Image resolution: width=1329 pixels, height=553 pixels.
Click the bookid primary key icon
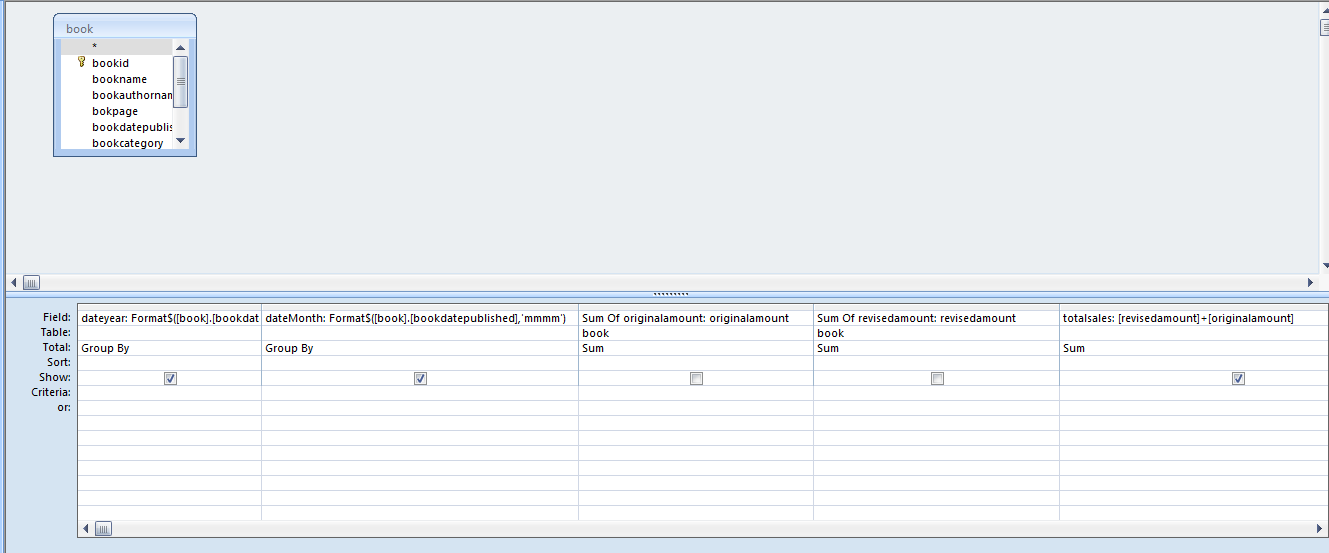click(82, 62)
